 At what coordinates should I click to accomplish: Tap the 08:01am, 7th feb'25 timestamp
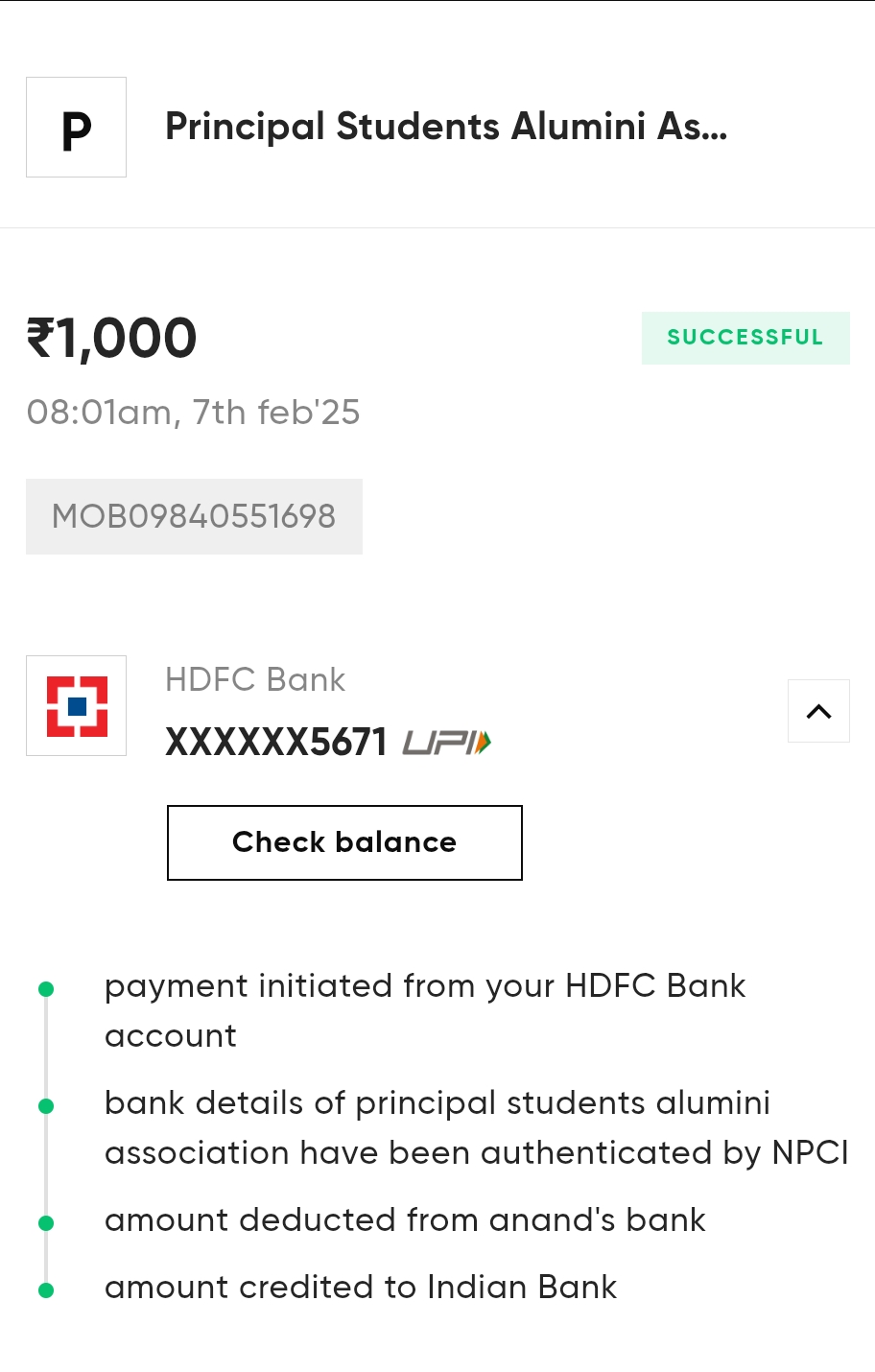(193, 413)
